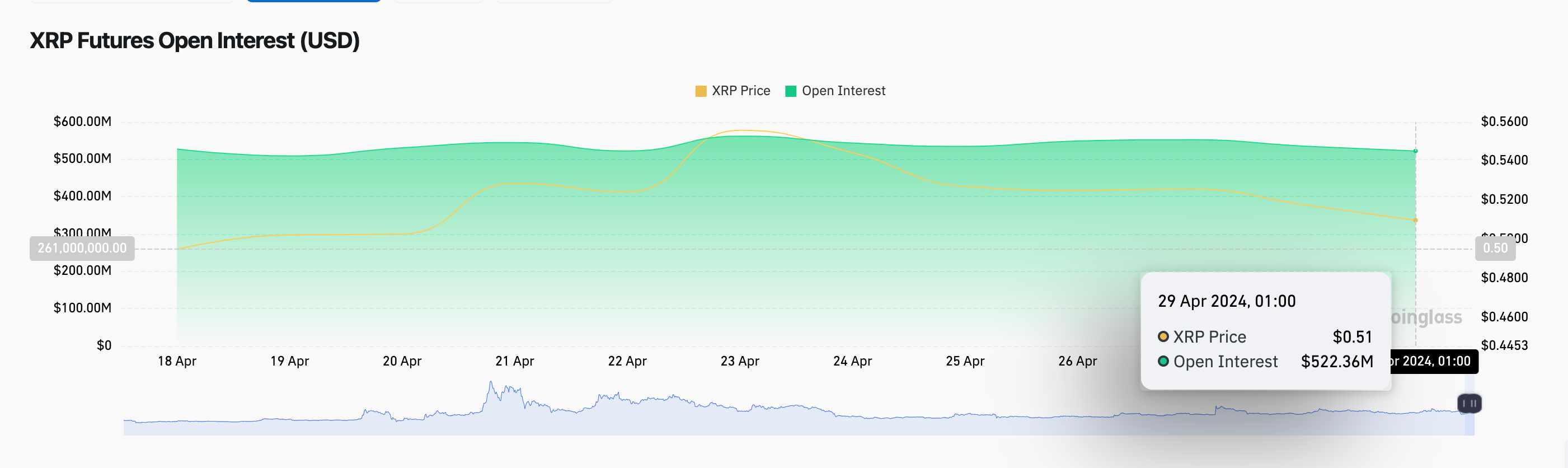
Task: Click the 19 Apr axis label
Action: 290,361
